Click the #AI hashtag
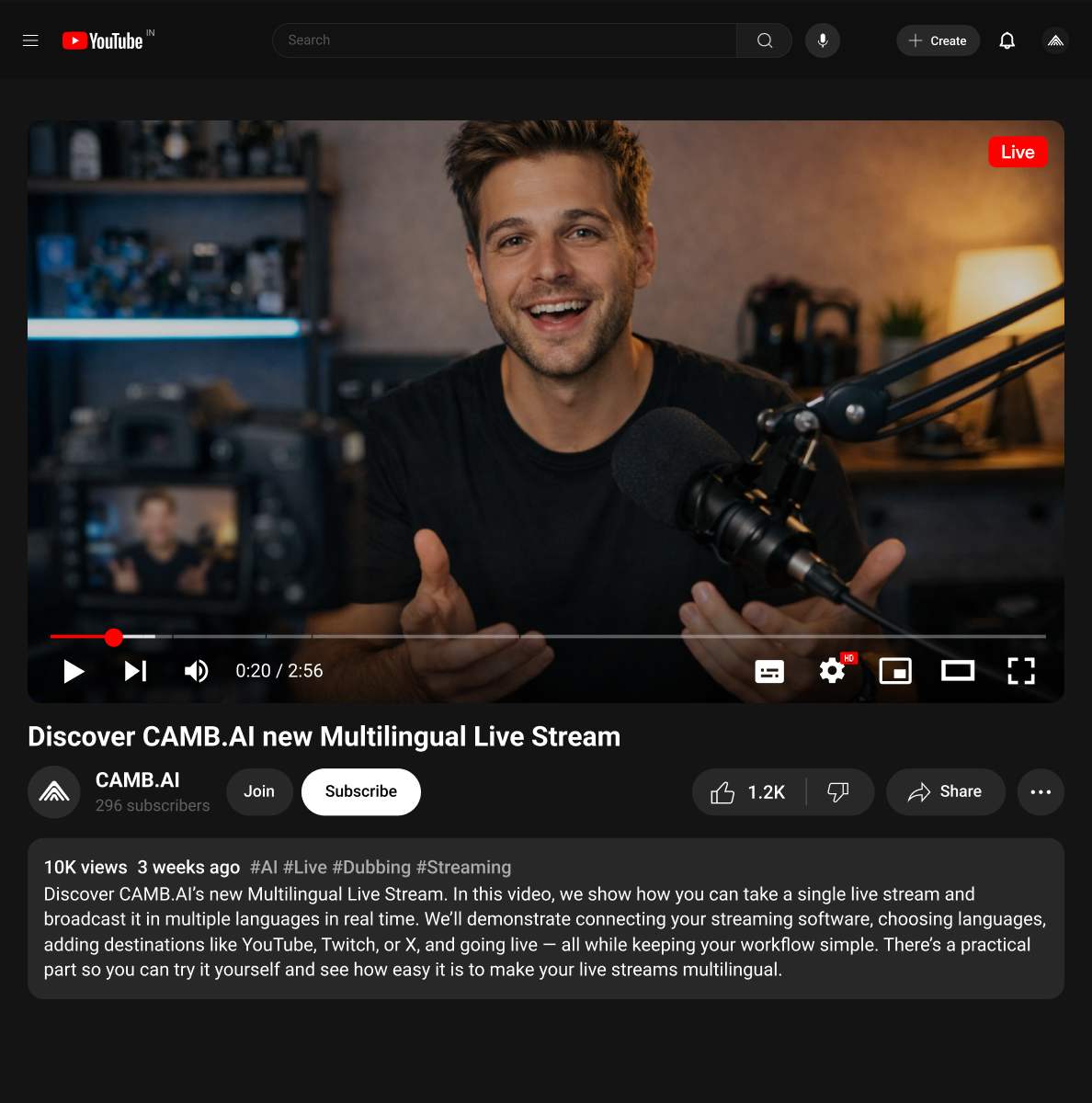This screenshot has height=1103, width=1092. 264,868
